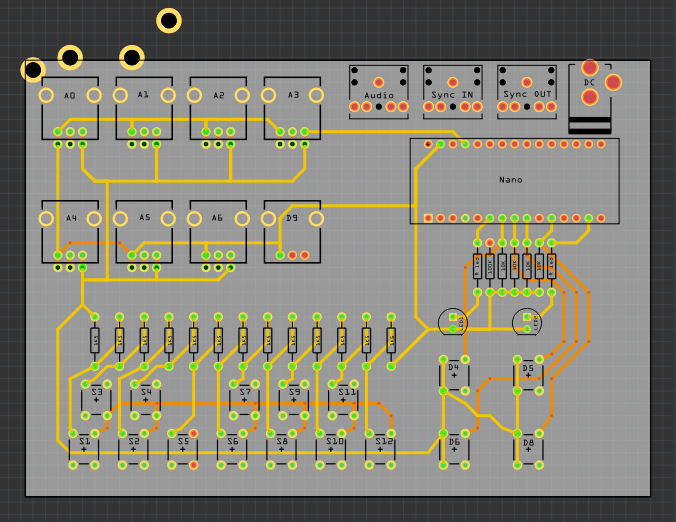
Task: Click the S10 pushbutton footprint
Action: pyautogui.click(x=331, y=446)
